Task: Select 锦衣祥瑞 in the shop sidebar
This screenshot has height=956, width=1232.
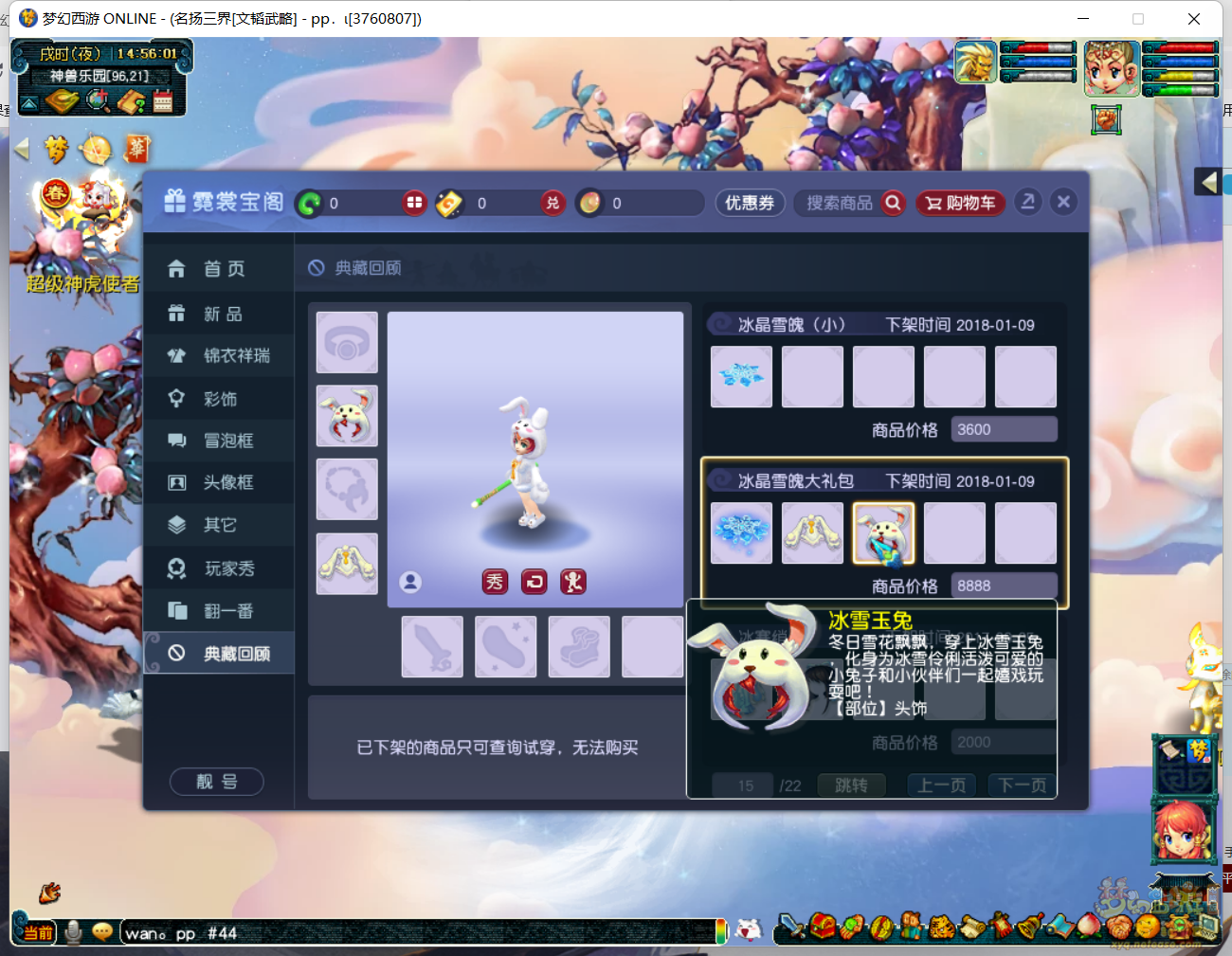Action: pos(218,355)
